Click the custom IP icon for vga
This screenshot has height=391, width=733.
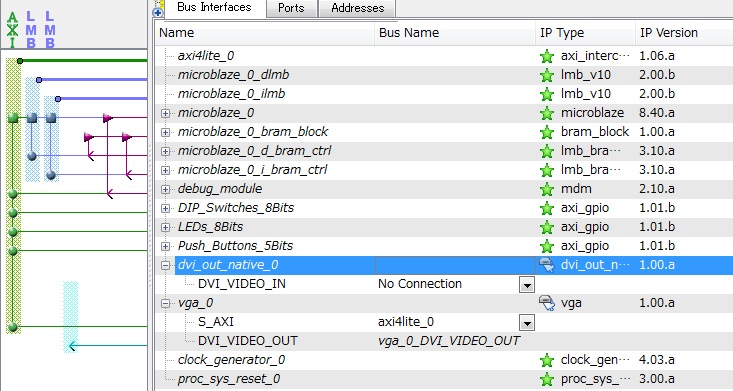tap(546, 303)
